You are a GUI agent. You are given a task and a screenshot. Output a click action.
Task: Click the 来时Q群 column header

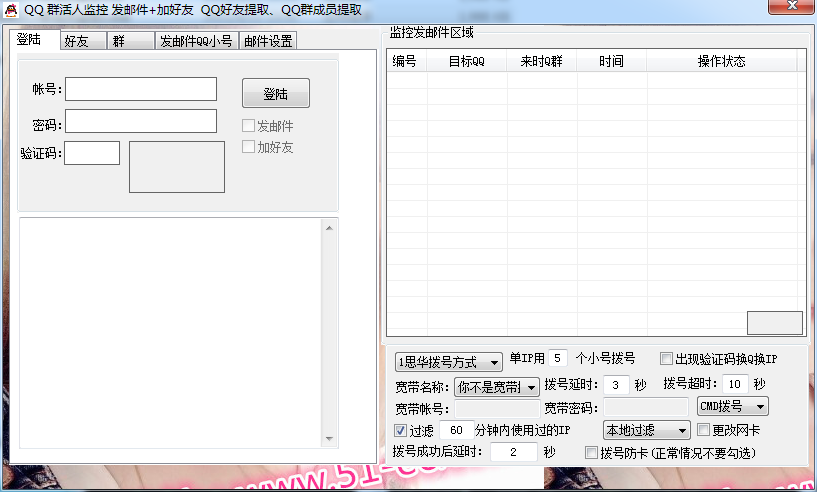[542, 61]
